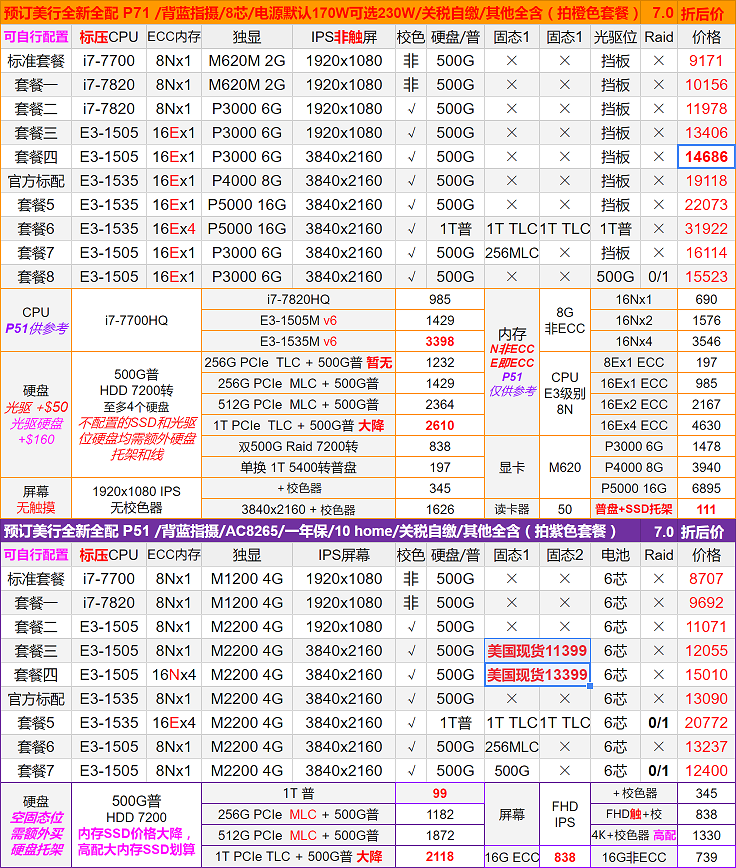The image size is (736, 868).
Task: Select the red 2610 price cell
Action: (x=440, y=426)
